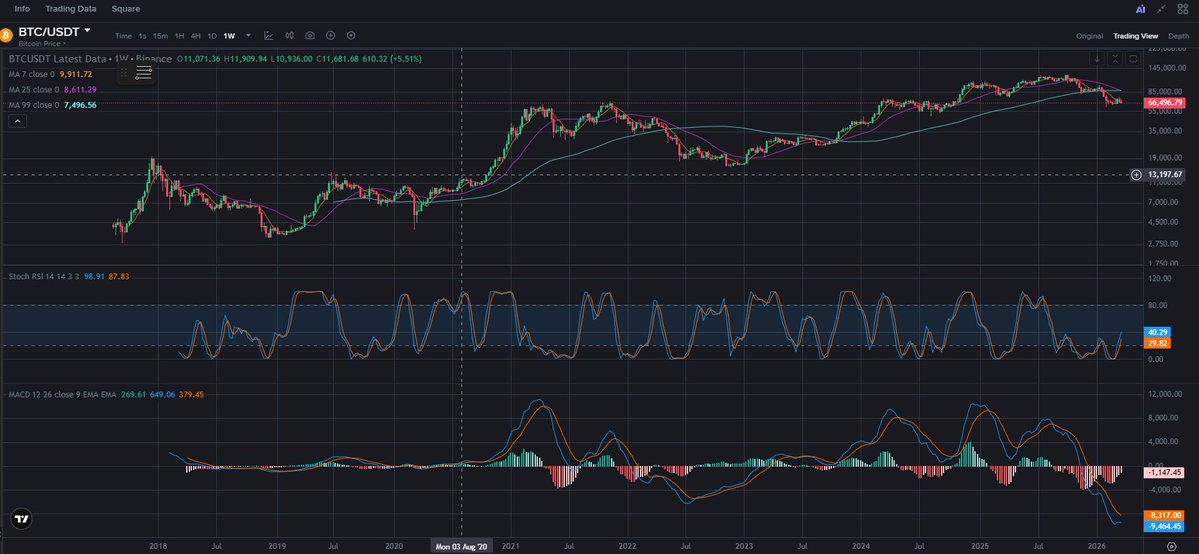Click the MA 25 value 8,611.29

pos(80,90)
